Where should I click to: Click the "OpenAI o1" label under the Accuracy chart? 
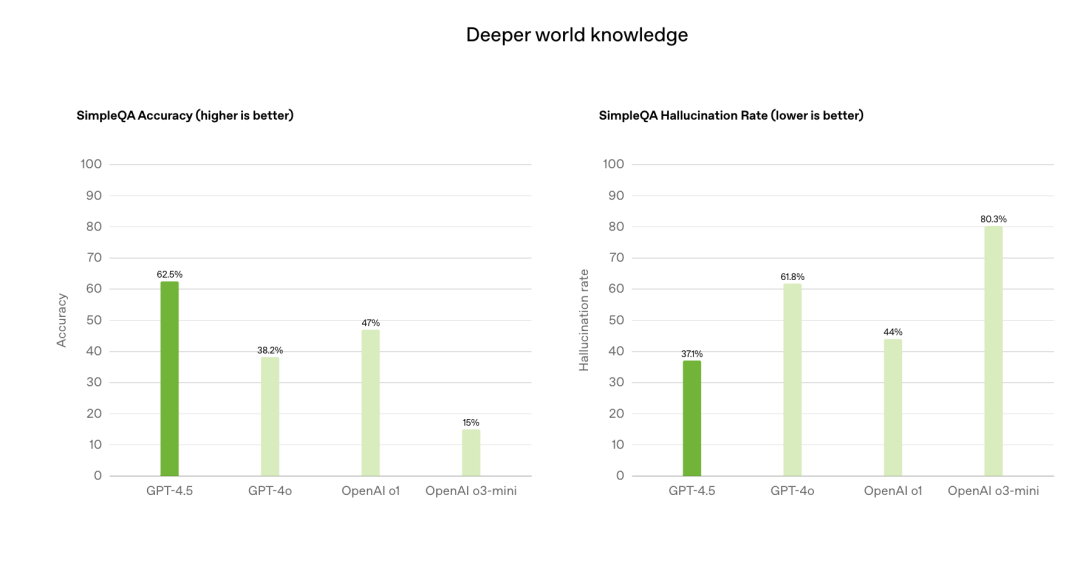point(371,491)
